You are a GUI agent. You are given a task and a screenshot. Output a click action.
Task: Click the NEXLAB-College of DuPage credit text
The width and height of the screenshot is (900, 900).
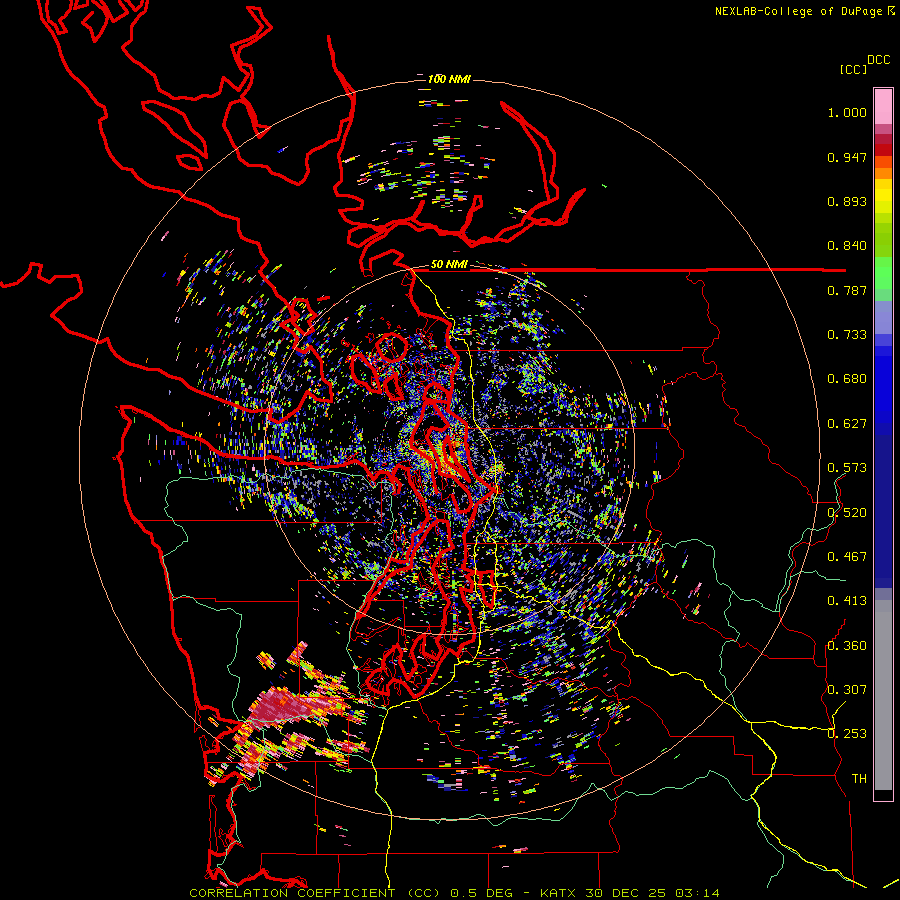pos(805,11)
